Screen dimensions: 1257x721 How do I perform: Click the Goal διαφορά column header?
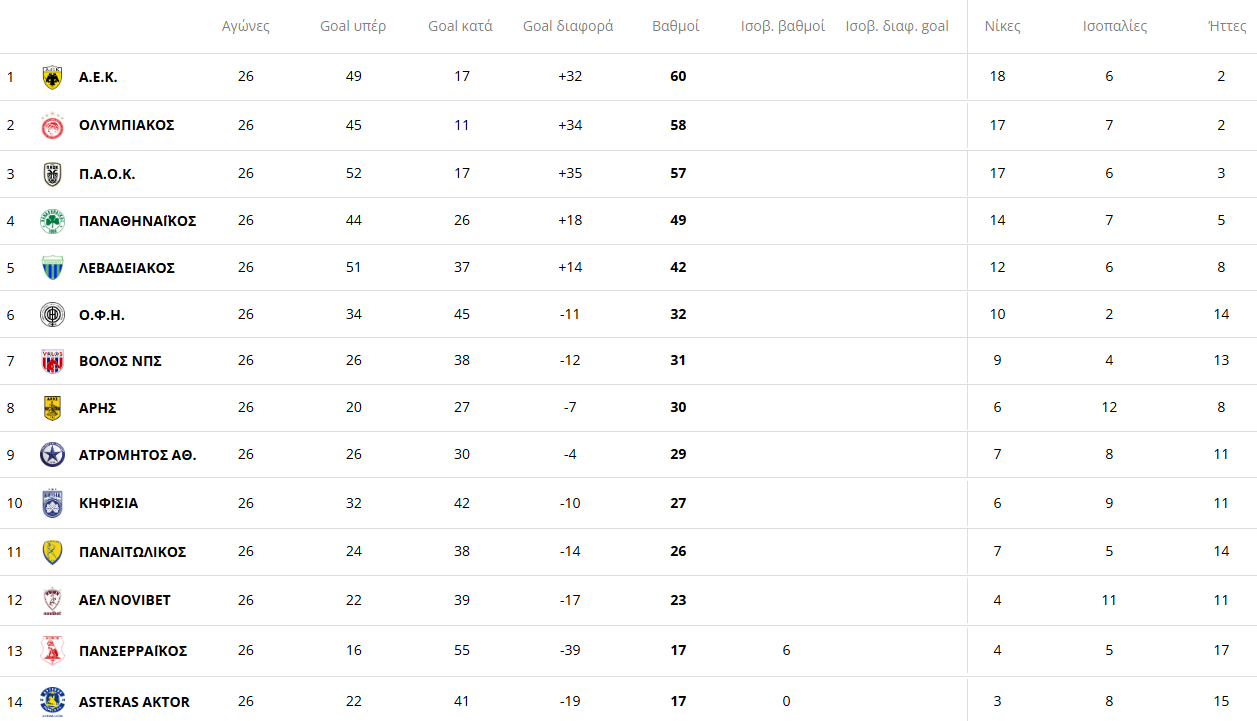pos(568,26)
